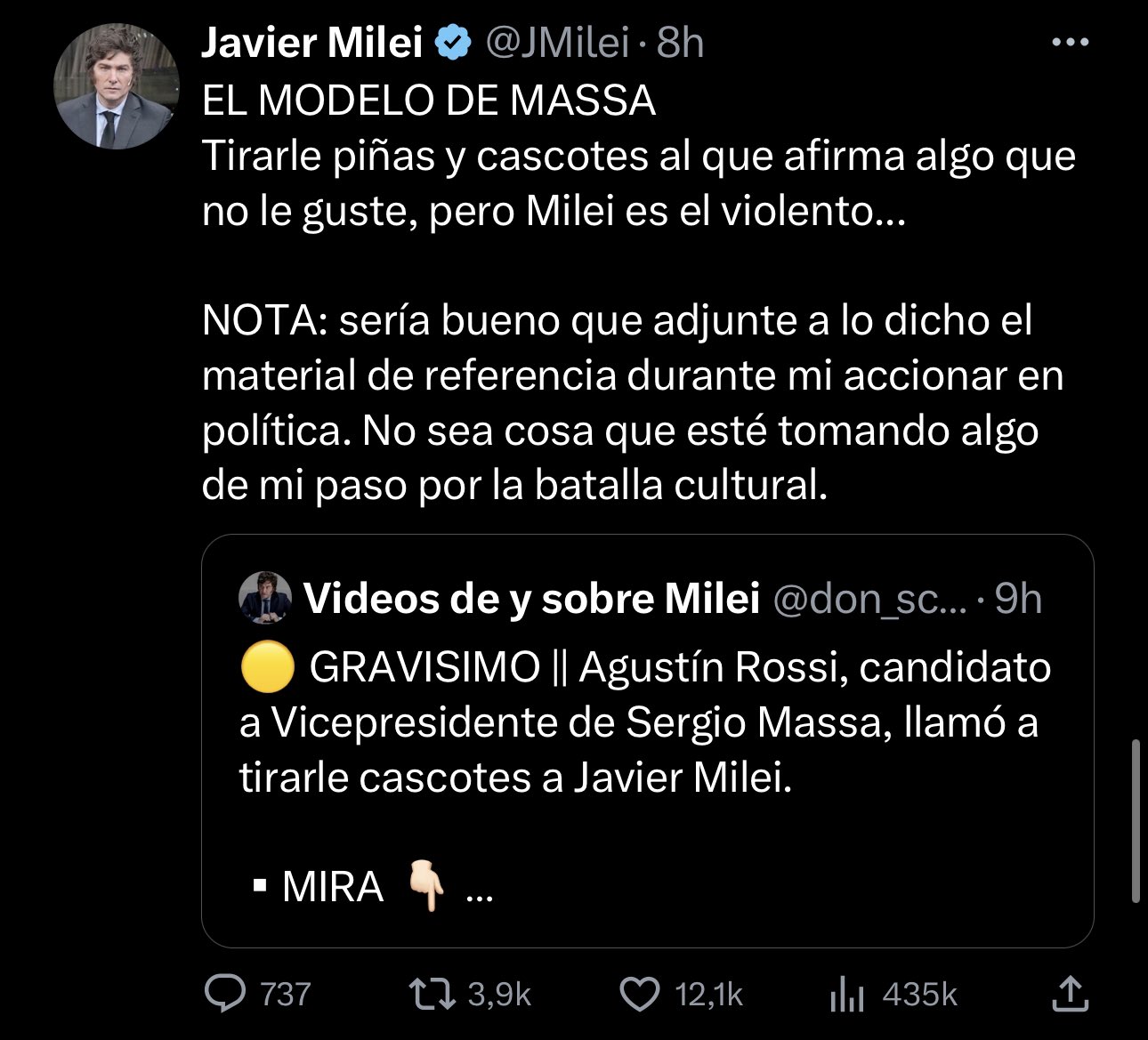Click the blue verified badge
Viewport: 1148px width, 1040px height.
[x=453, y=43]
